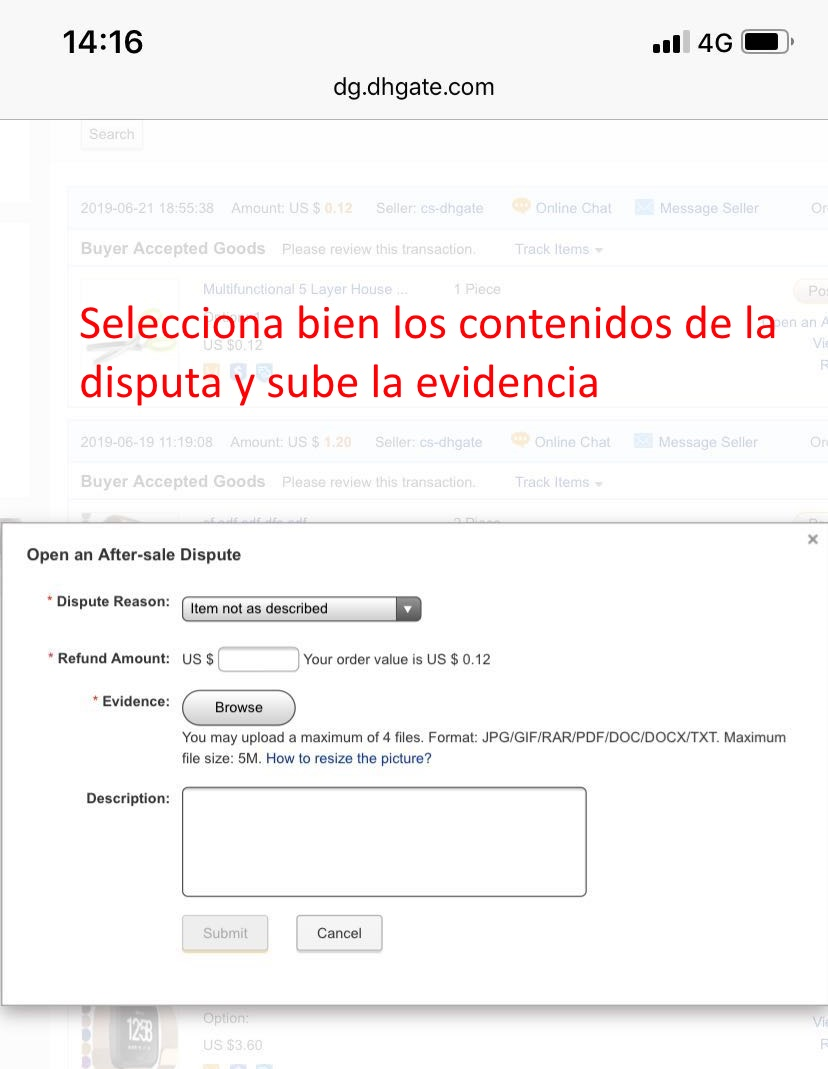Open 'How to resize the picture?' link
Image resolution: width=828 pixels, height=1069 pixels.
pos(348,758)
